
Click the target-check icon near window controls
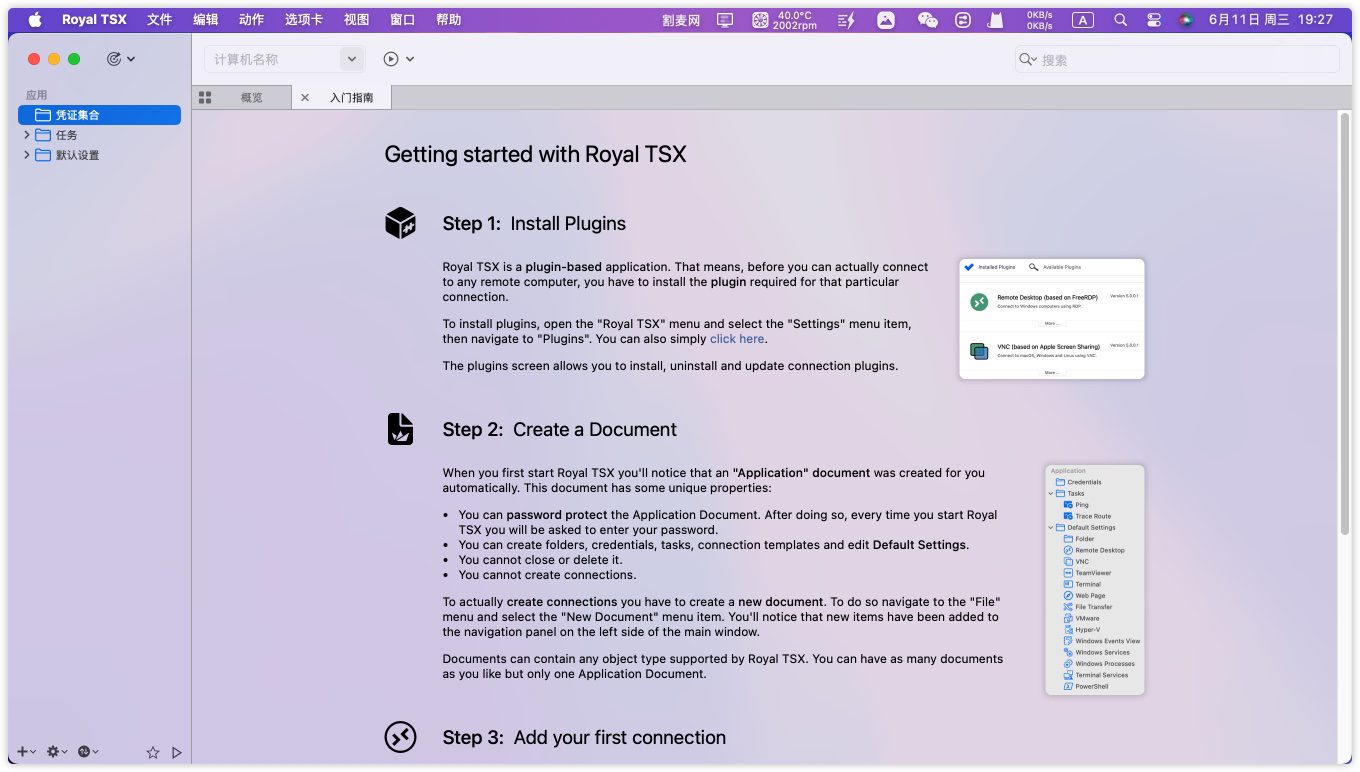[x=114, y=59]
